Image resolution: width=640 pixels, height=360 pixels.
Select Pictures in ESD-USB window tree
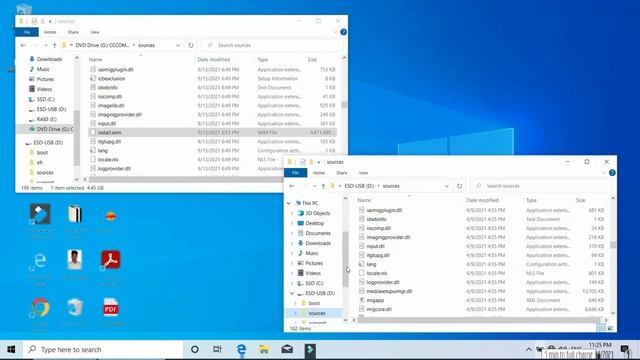pyautogui.click(x=313, y=263)
